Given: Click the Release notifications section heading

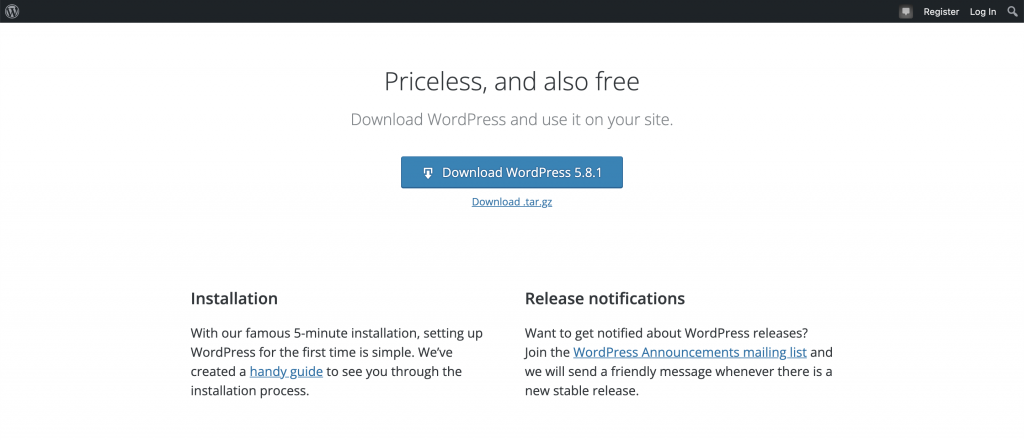Looking at the screenshot, I should [x=605, y=299].
